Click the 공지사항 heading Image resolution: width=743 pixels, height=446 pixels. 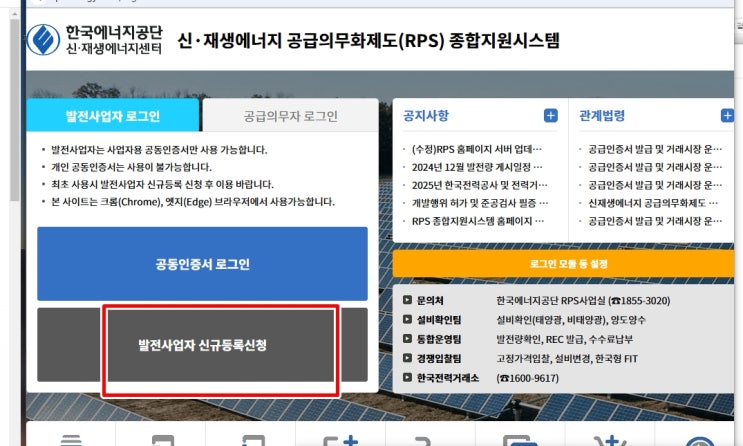point(426,116)
